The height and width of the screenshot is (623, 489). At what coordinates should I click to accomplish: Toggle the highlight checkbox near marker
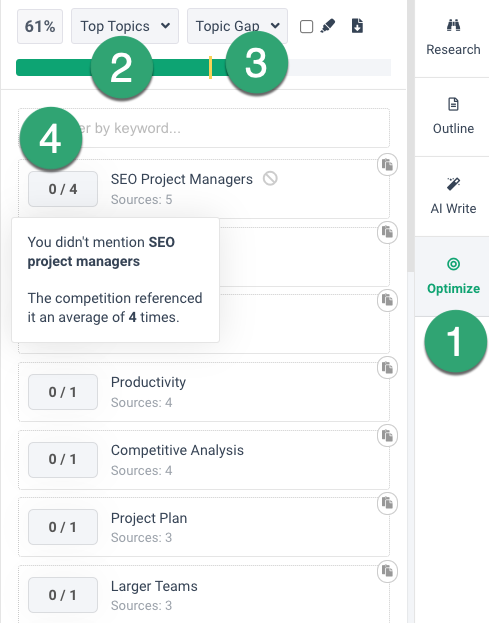pos(306,27)
